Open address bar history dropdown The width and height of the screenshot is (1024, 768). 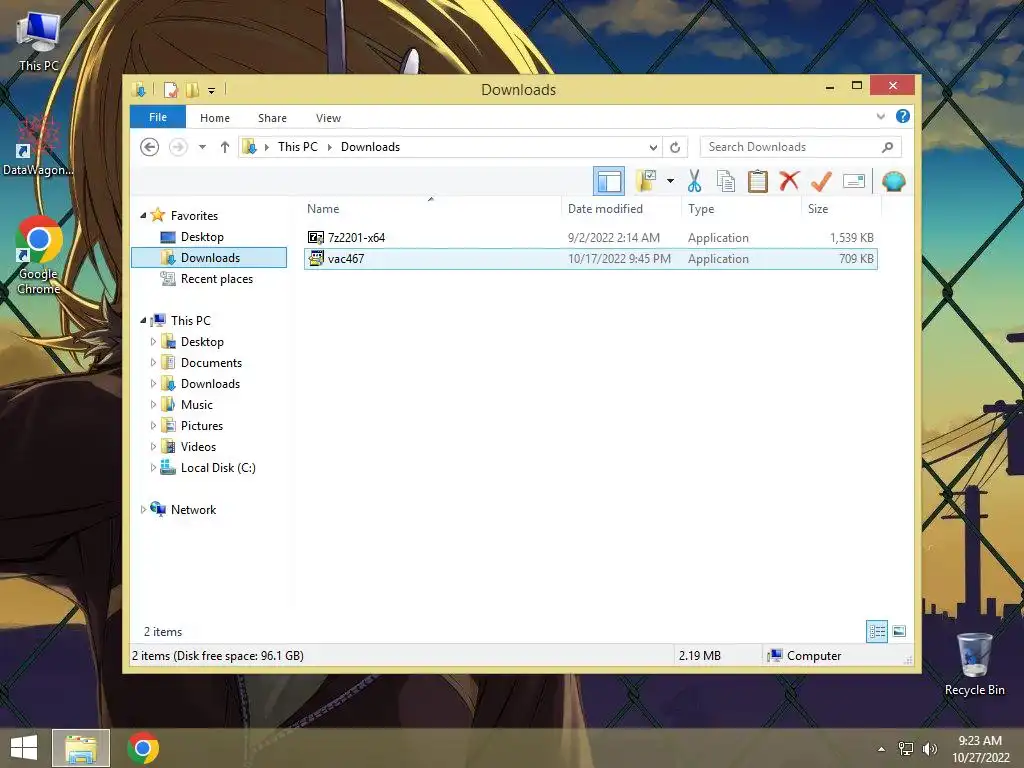coord(653,148)
